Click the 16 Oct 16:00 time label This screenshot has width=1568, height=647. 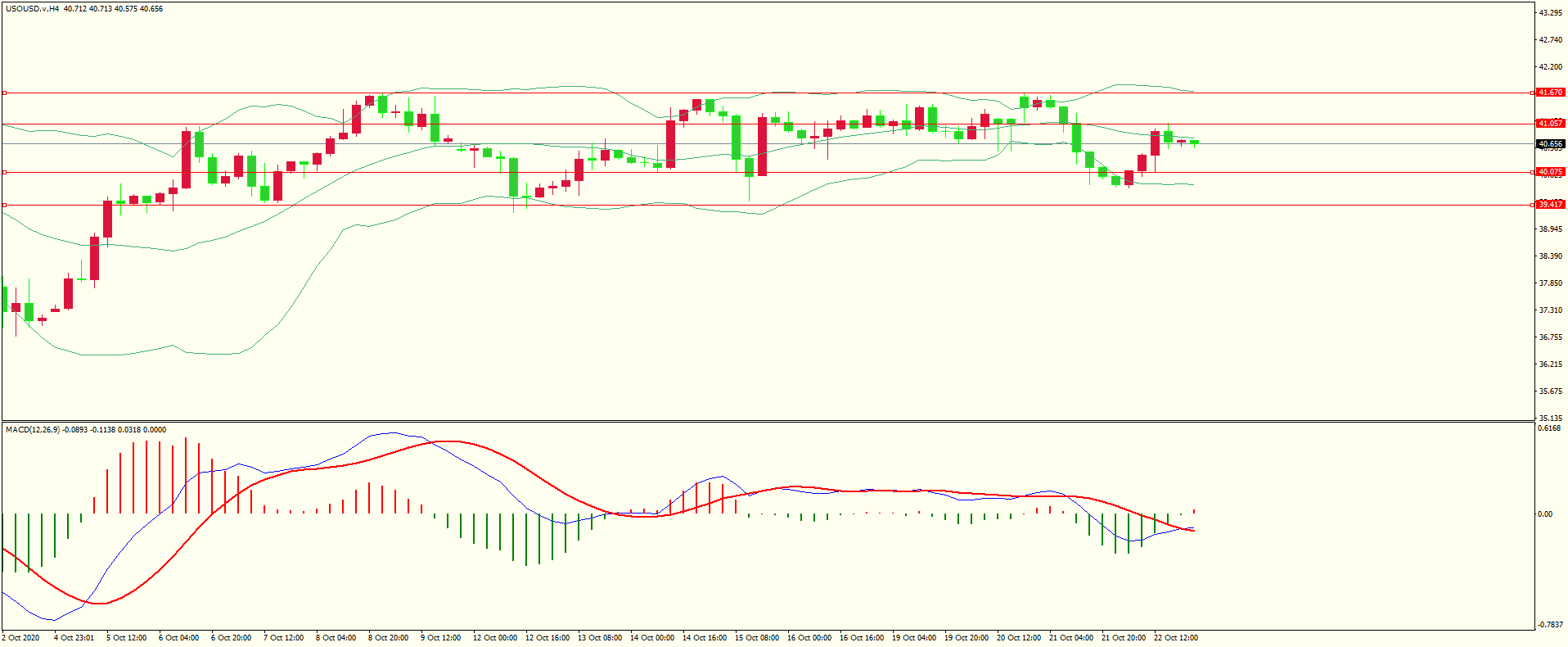tap(862, 638)
